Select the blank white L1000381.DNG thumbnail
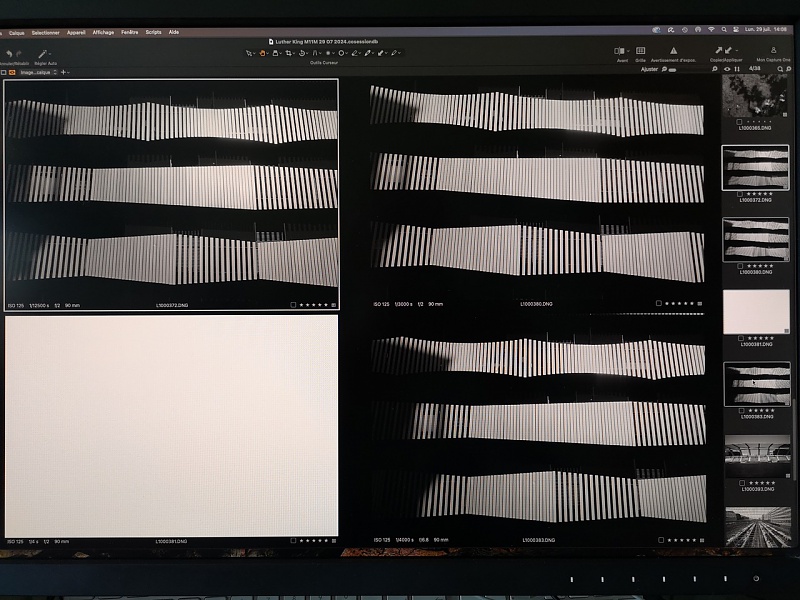 (x=756, y=312)
